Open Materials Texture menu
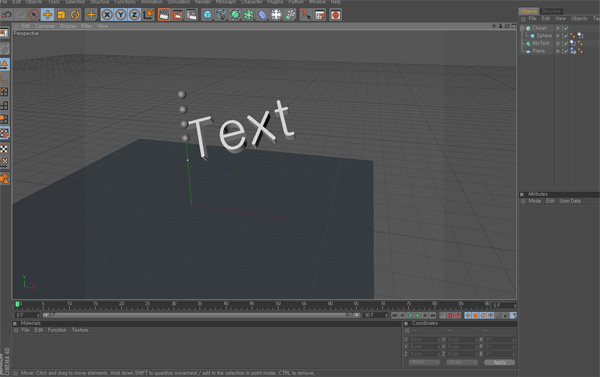This screenshot has width=600, height=377. click(x=80, y=330)
